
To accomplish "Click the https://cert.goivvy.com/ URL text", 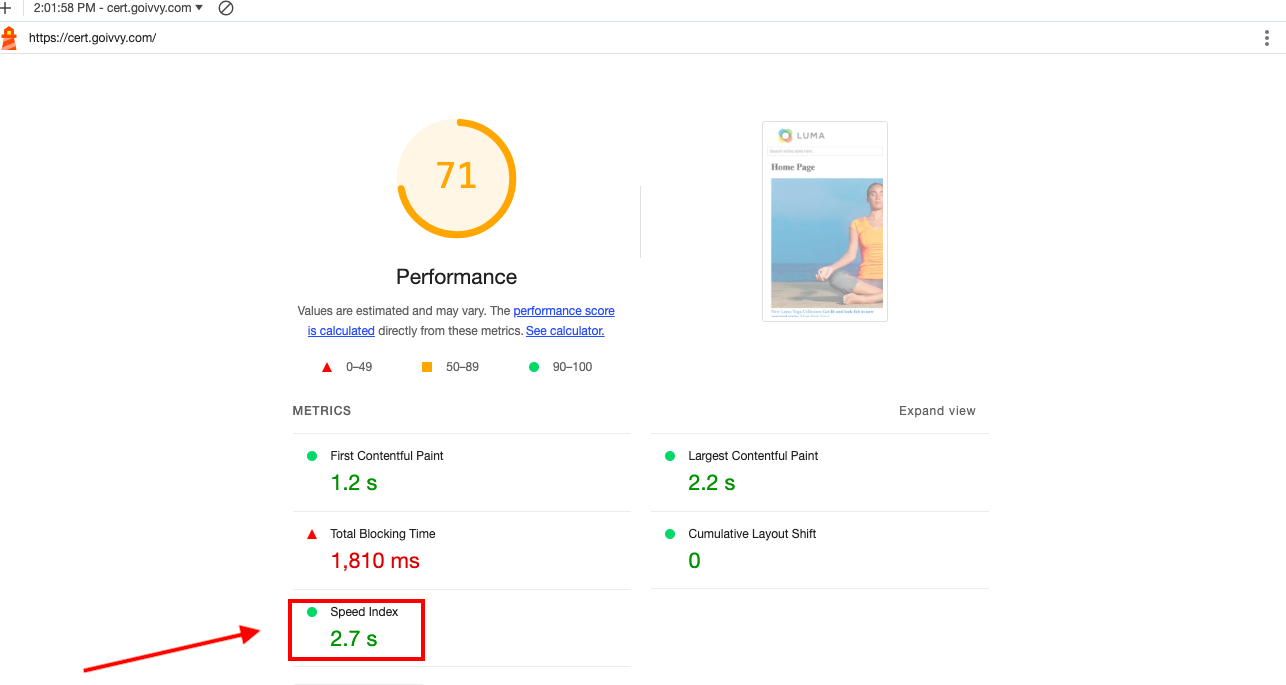I will coord(92,38).
